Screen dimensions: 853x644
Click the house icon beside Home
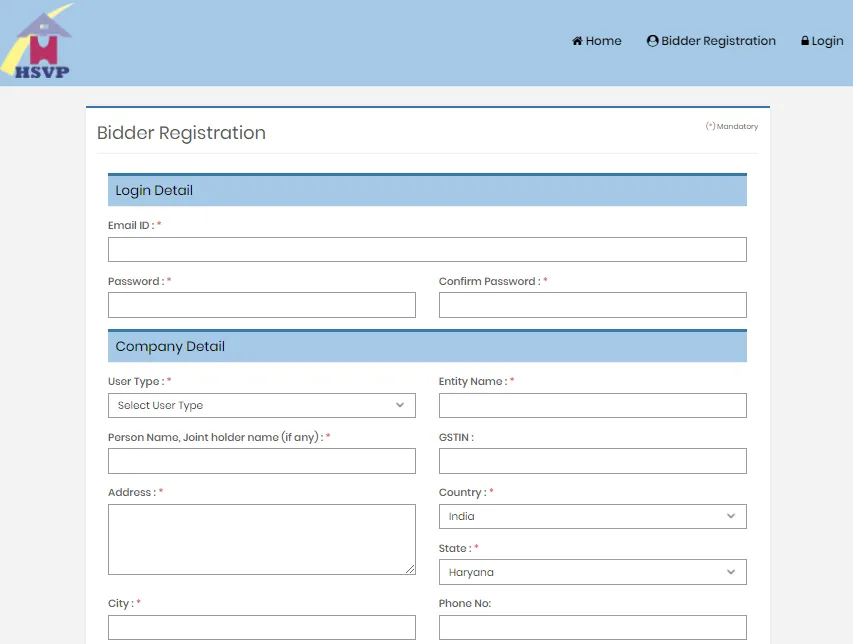tap(577, 41)
